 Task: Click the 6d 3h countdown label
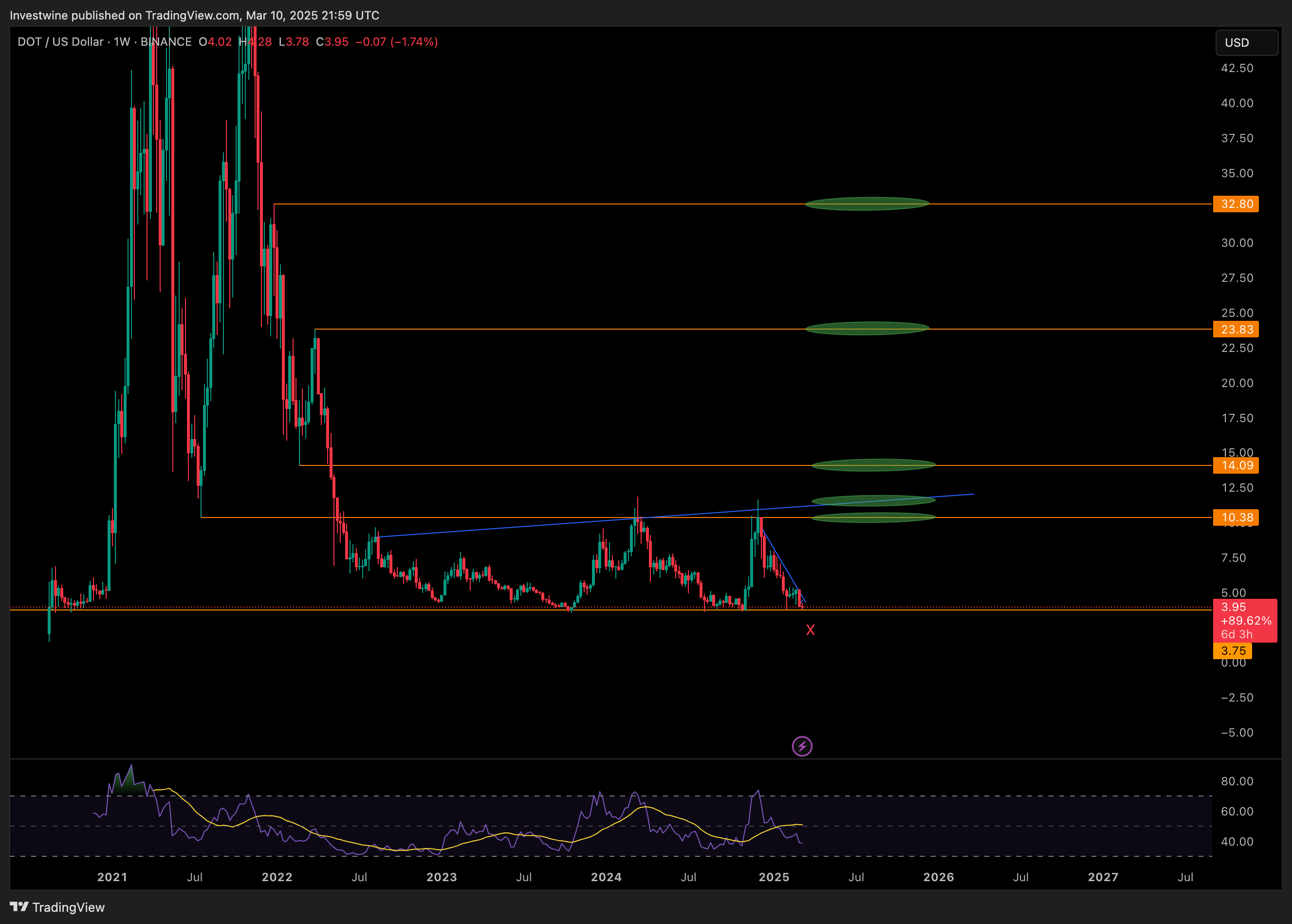(x=1236, y=634)
